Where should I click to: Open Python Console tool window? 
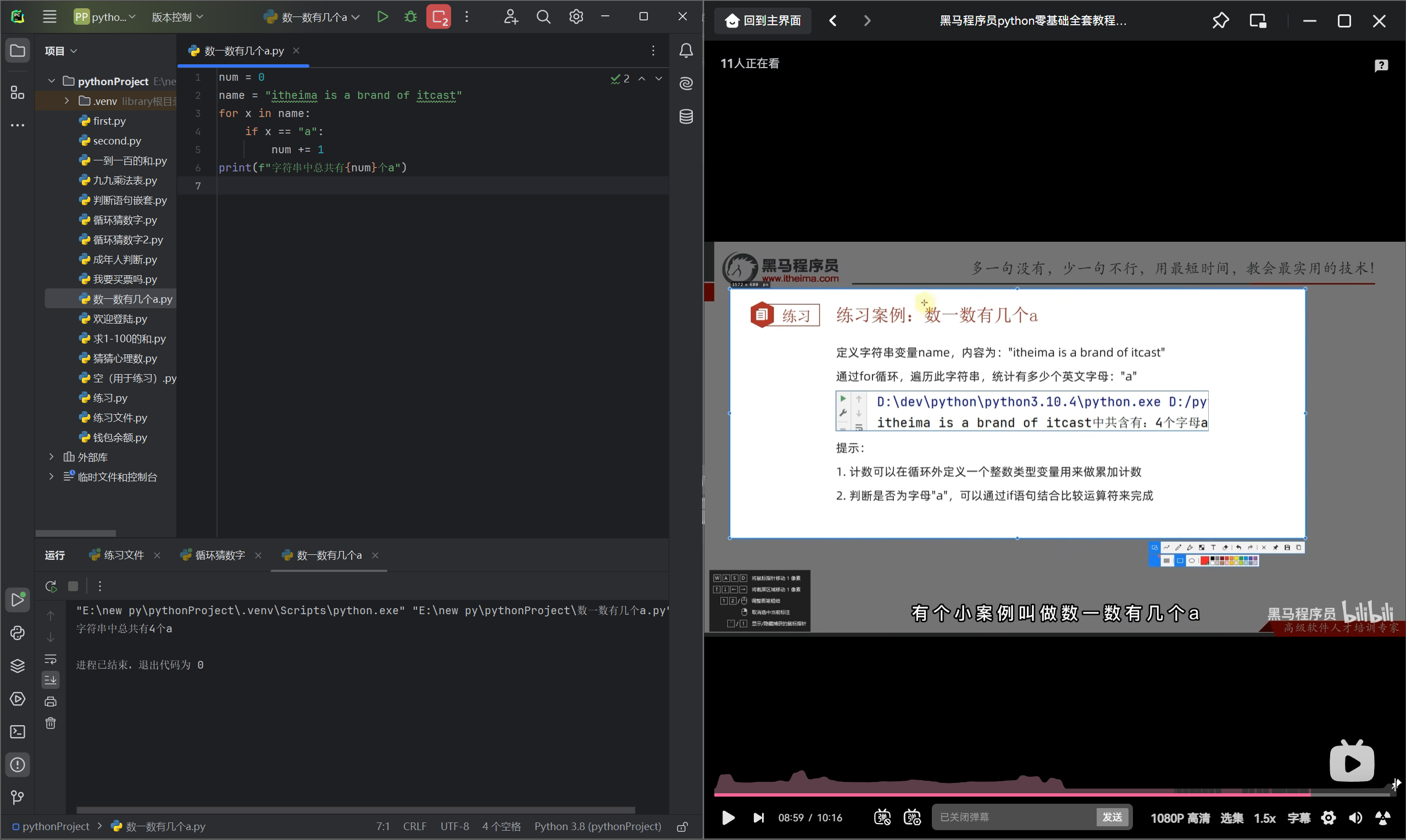[x=18, y=633]
